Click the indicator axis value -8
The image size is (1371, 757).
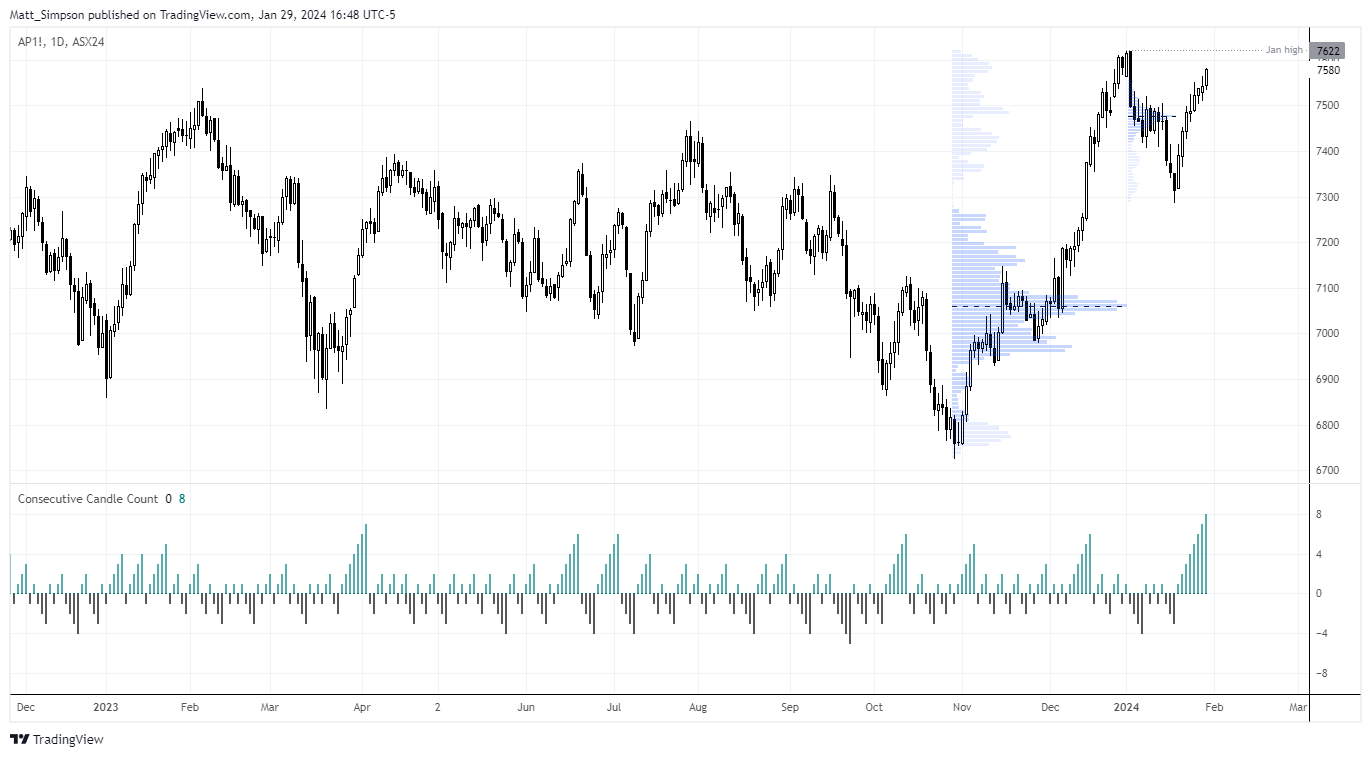pos(1323,673)
